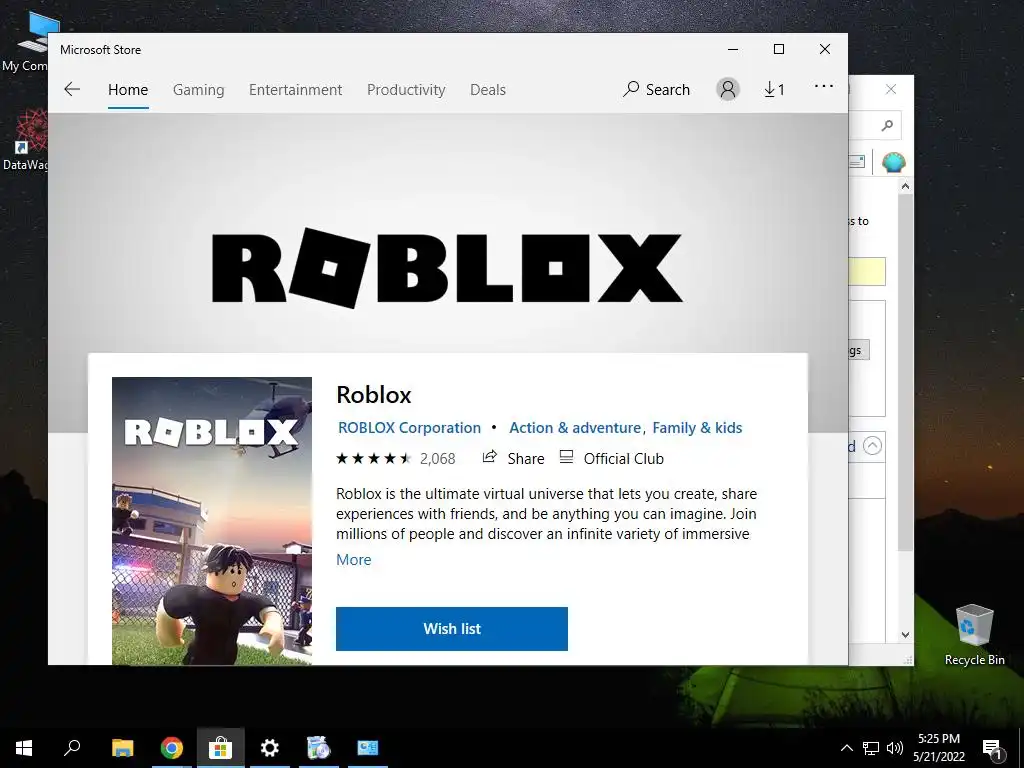The width and height of the screenshot is (1024, 768).
Task: Open the Home tab in Microsoft Store
Action: 128,89
